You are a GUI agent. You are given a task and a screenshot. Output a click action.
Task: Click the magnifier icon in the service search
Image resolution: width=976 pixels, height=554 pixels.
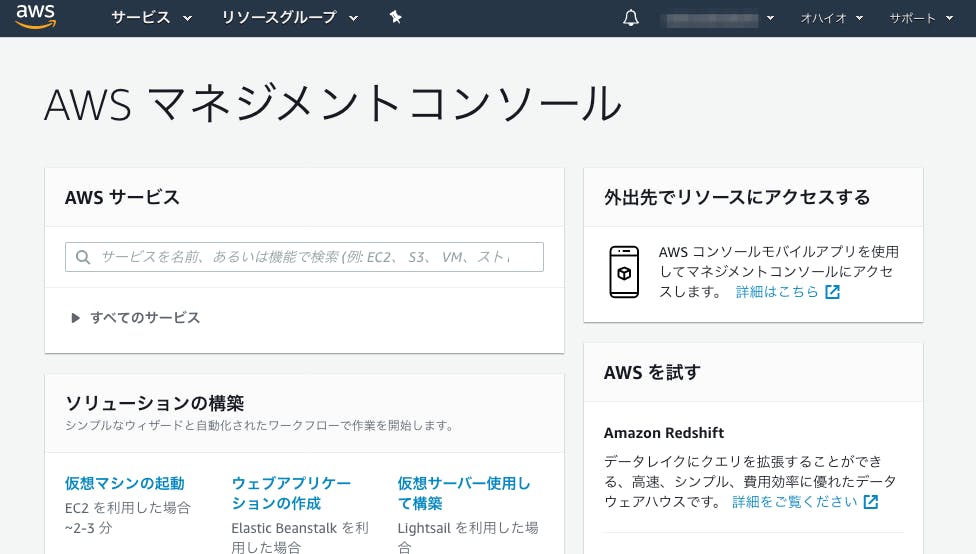pos(83,257)
